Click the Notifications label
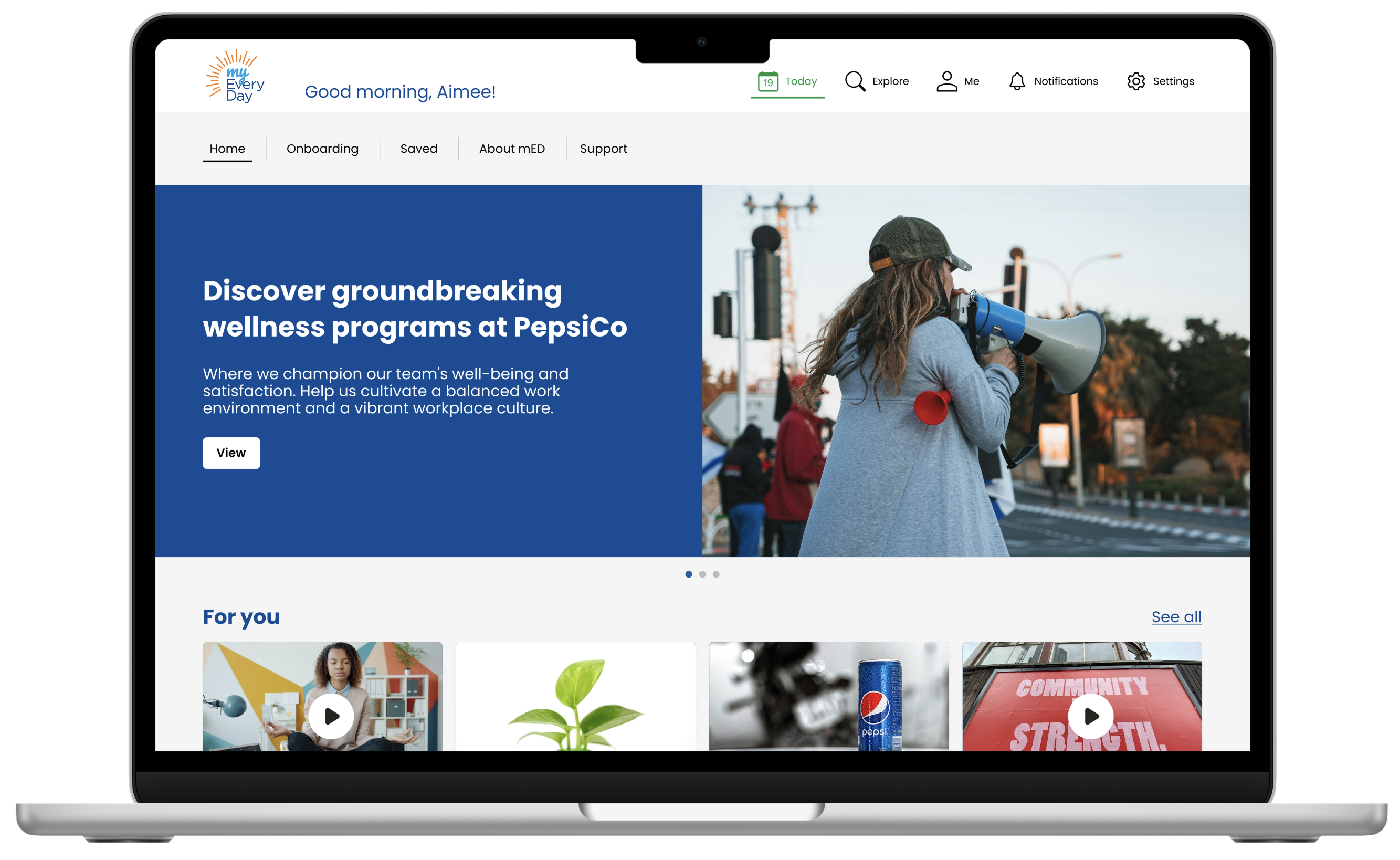The image size is (1400, 860). coord(1065,81)
